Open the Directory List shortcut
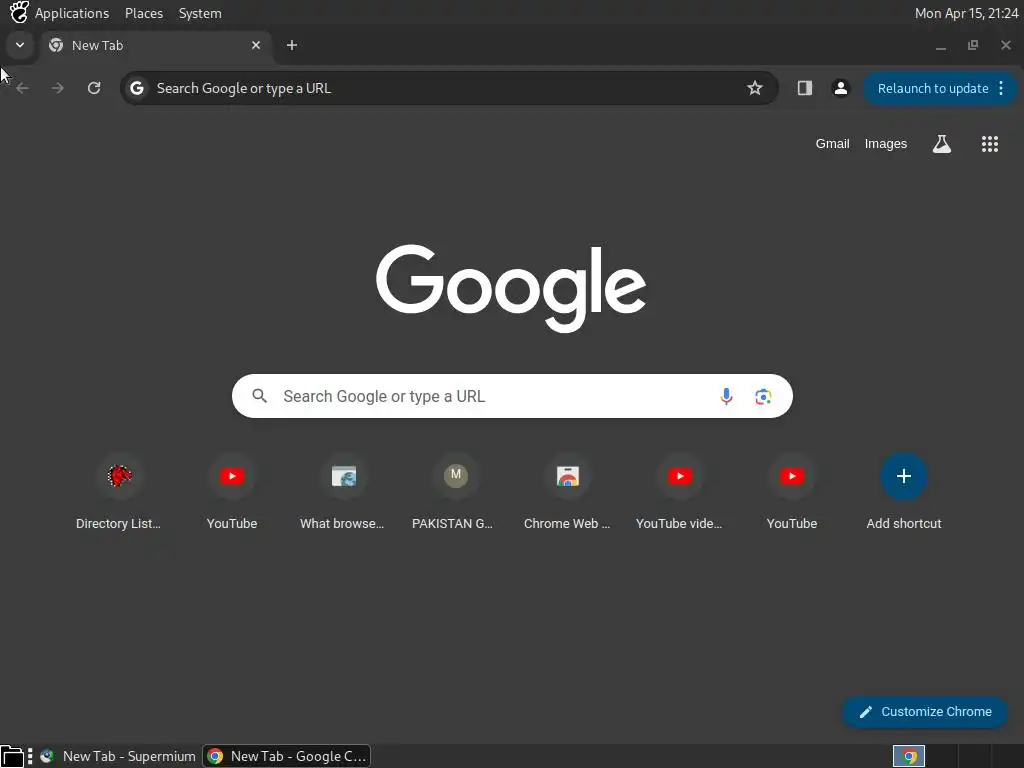Screen dimensions: 1024x768 pyautogui.click(x=119, y=493)
